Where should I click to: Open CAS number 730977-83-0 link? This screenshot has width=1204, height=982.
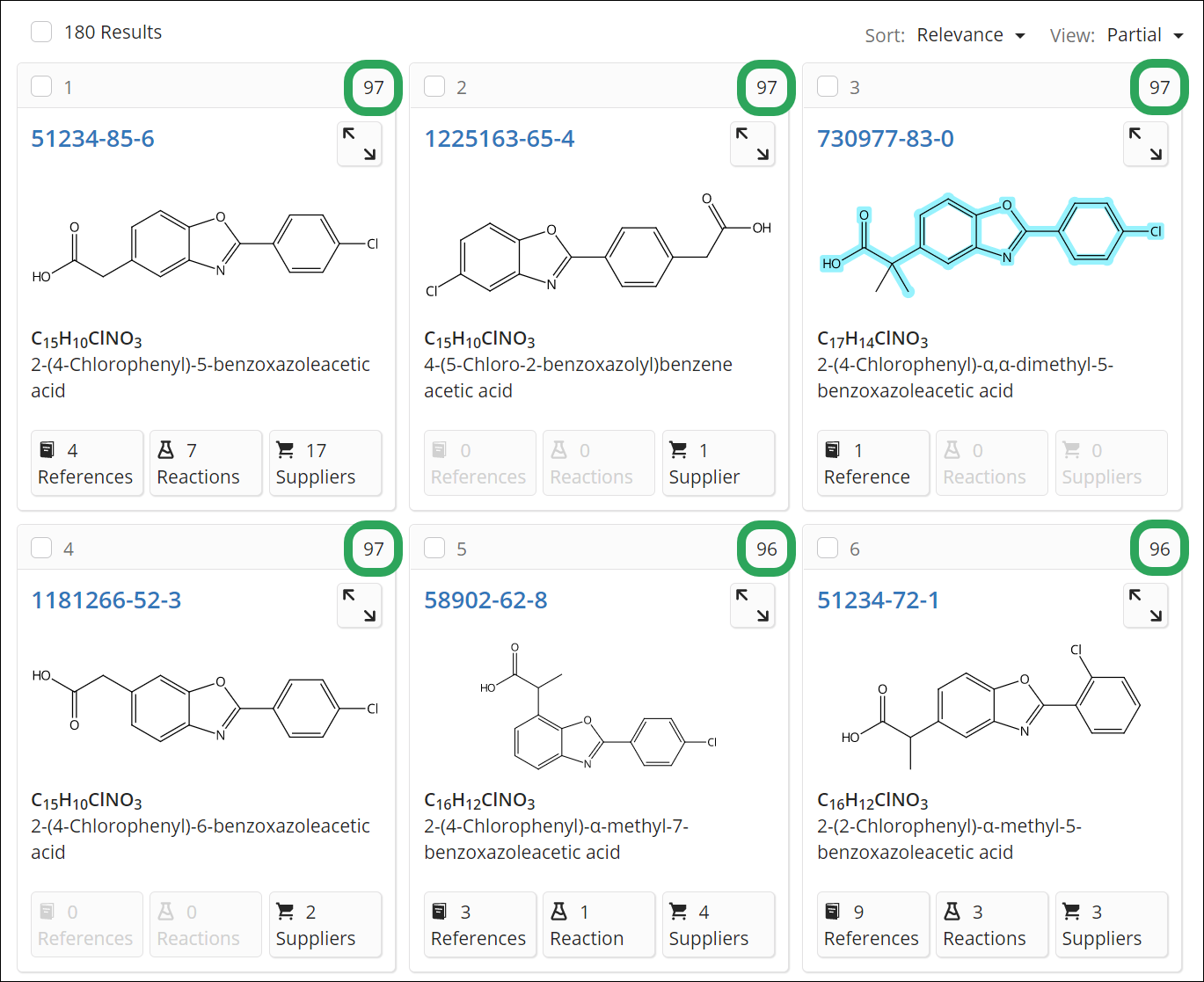pyautogui.click(x=886, y=139)
